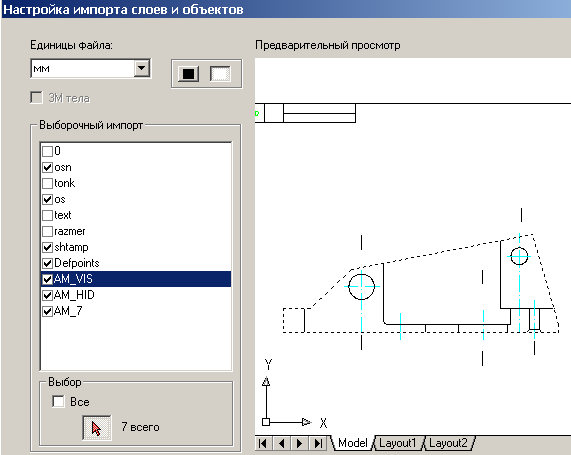
Task: Uncheck the osn layer
Action: pyautogui.click(x=47, y=167)
